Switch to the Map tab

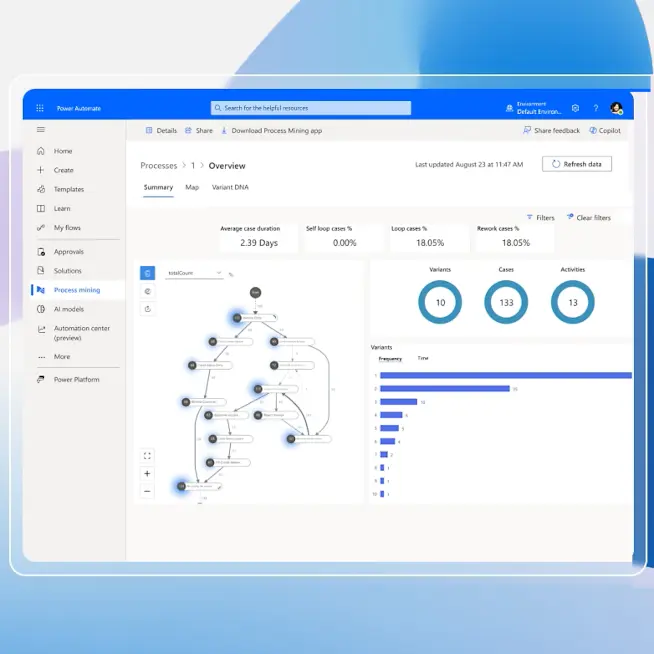[192, 187]
